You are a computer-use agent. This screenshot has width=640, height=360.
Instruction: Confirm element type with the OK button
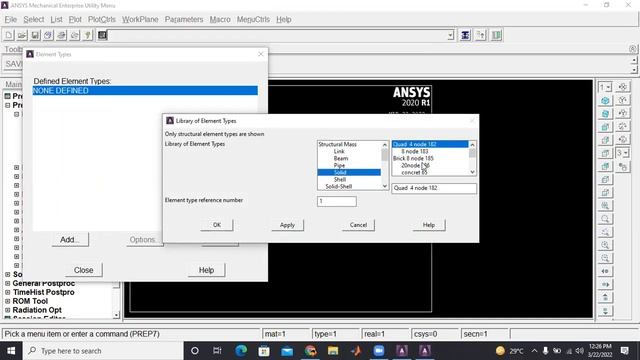217,225
